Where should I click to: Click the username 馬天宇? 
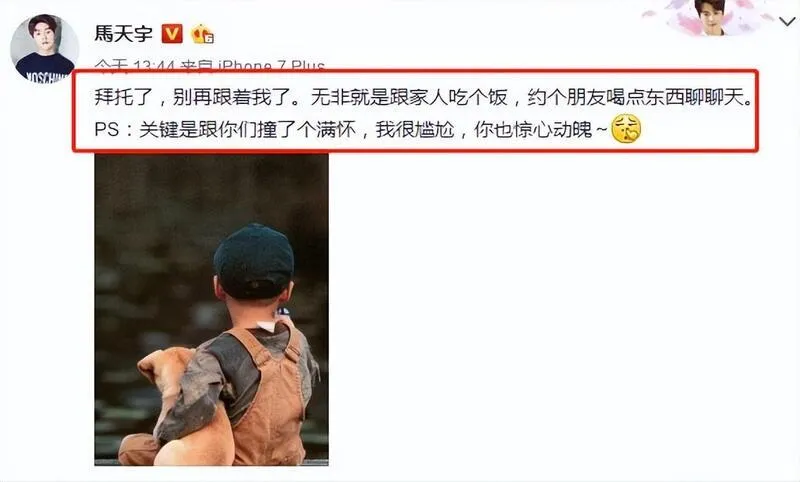point(123,34)
